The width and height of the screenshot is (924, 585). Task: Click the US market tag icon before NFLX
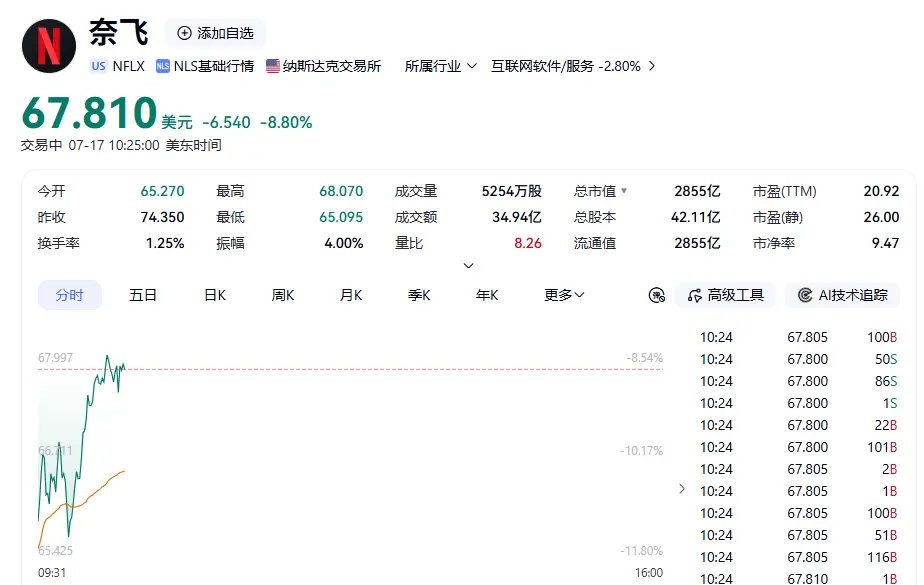[98, 66]
